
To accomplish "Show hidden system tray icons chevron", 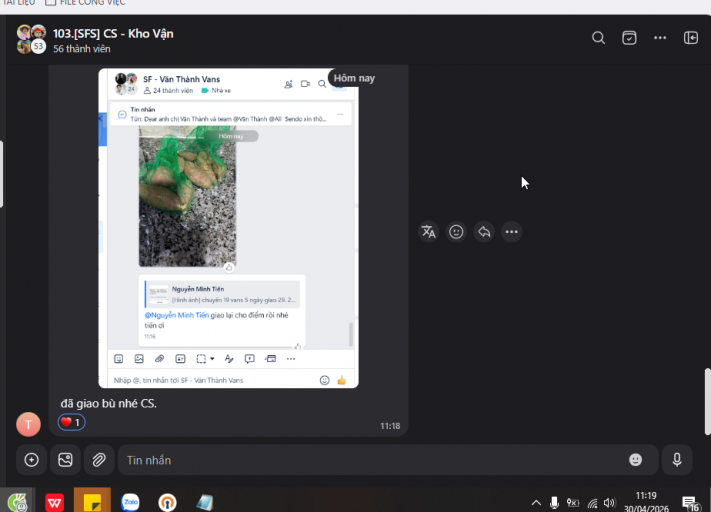I will click(x=536, y=502).
